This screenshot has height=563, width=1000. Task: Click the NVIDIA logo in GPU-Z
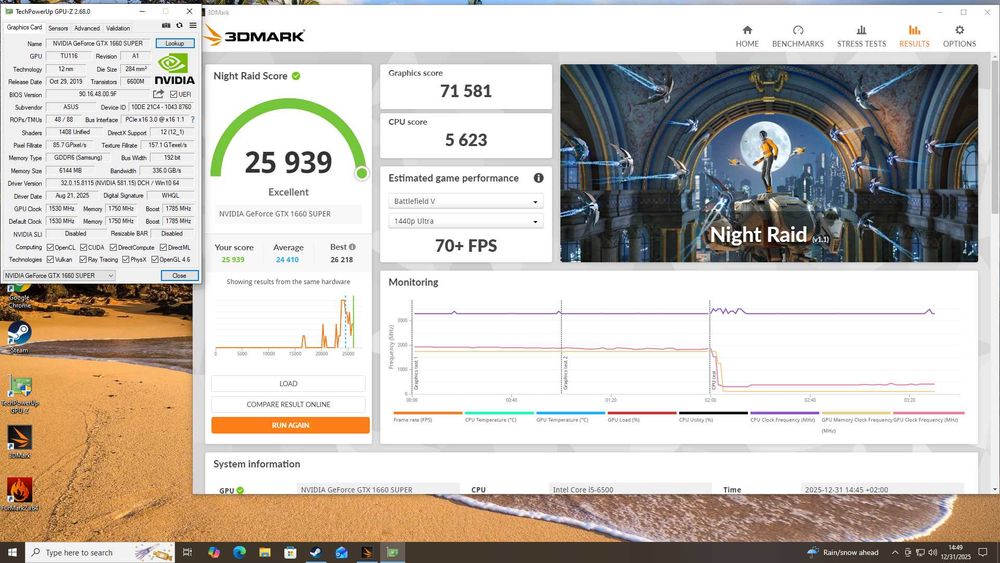(x=174, y=69)
